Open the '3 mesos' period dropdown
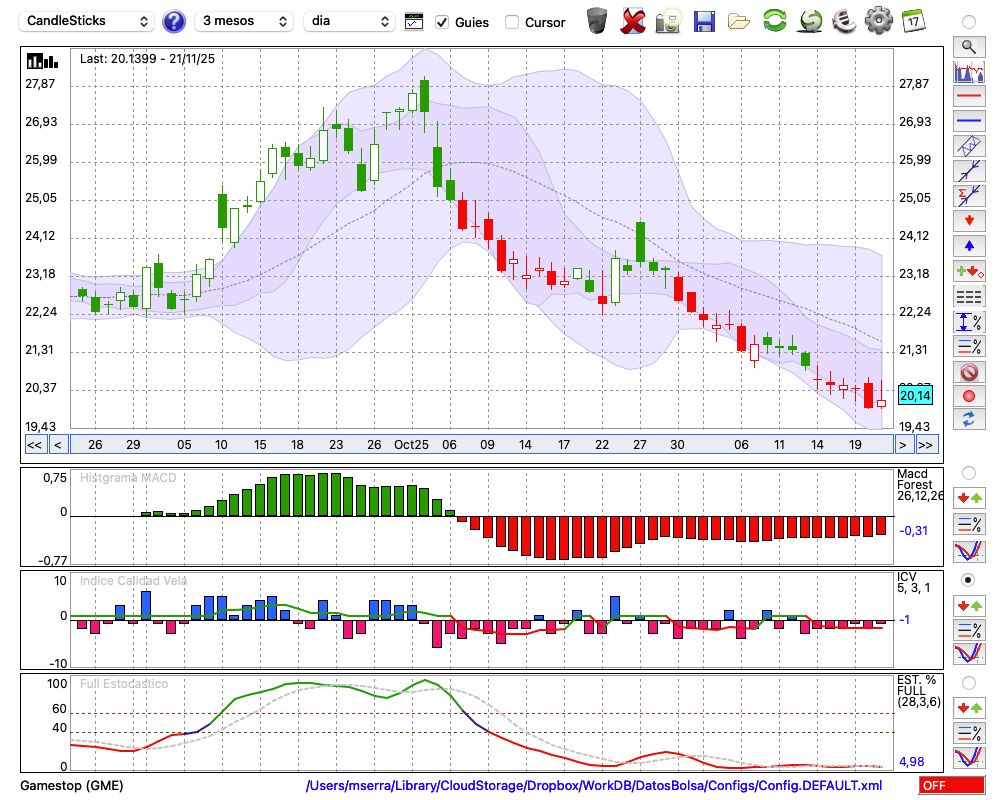This screenshot has height=800, width=1000. (x=243, y=21)
